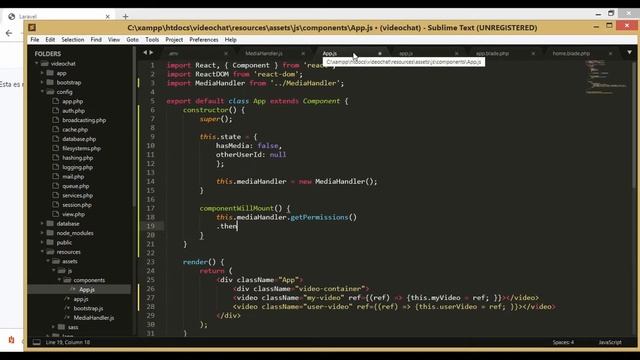
Task: Expand the sass folder arrow
Action: click(x=53, y=327)
